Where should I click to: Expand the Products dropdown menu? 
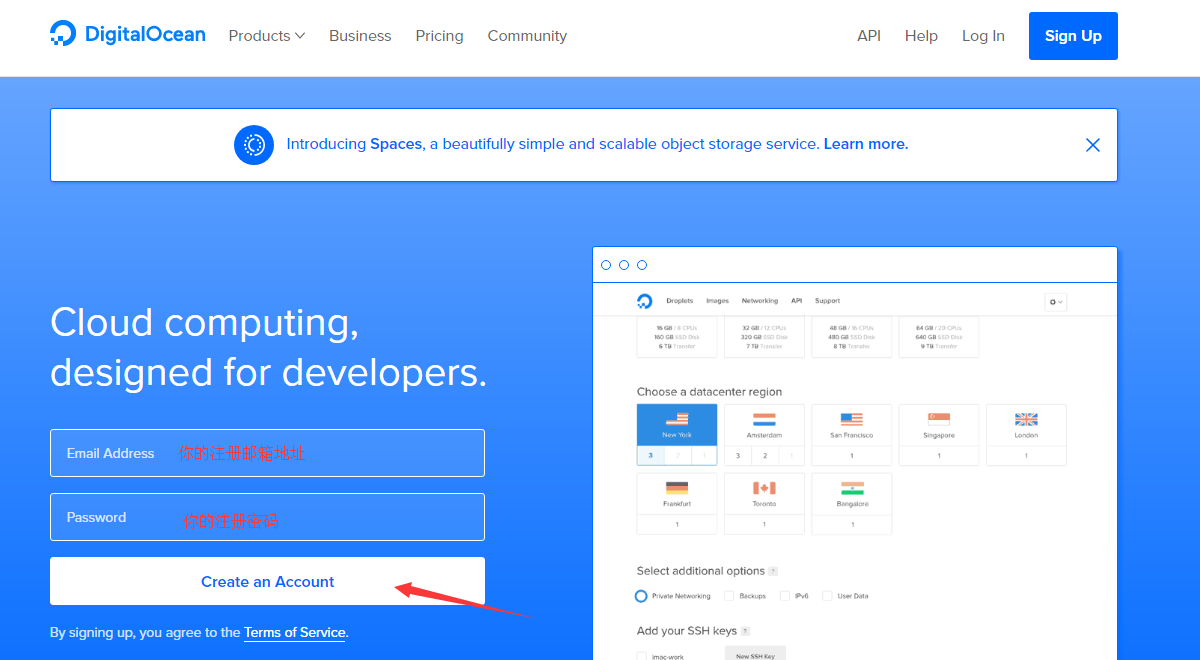coord(266,36)
